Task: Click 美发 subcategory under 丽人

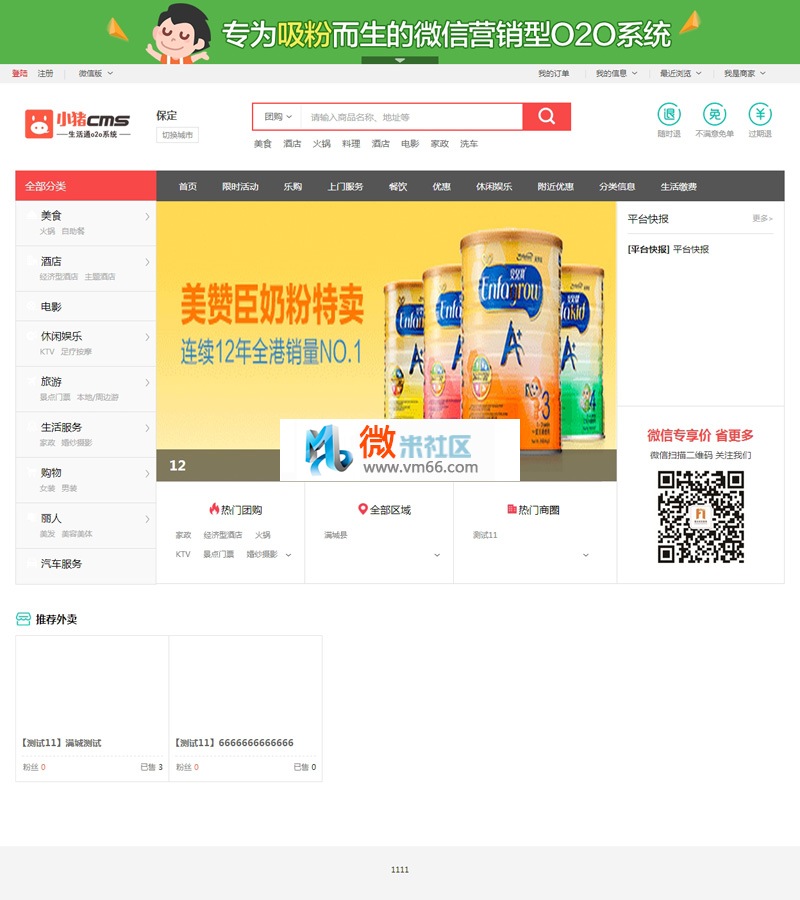Action: [48, 534]
